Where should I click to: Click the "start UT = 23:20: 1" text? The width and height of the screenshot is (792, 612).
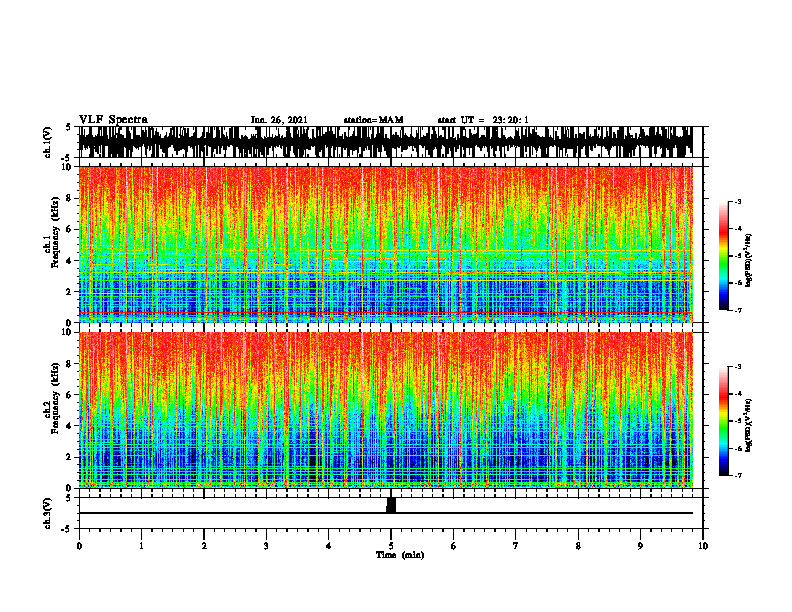click(483, 120)
